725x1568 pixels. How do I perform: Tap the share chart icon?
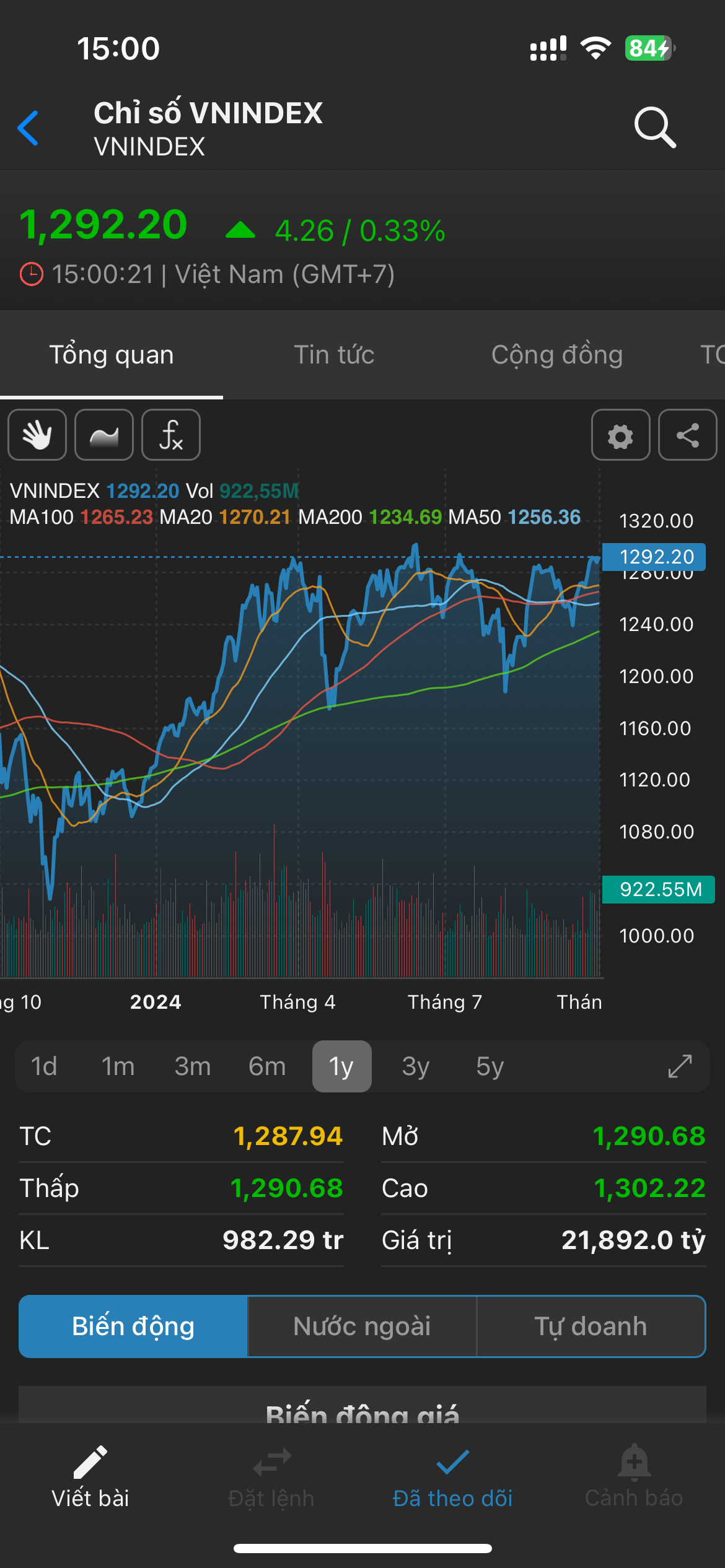tap(687, 435)
